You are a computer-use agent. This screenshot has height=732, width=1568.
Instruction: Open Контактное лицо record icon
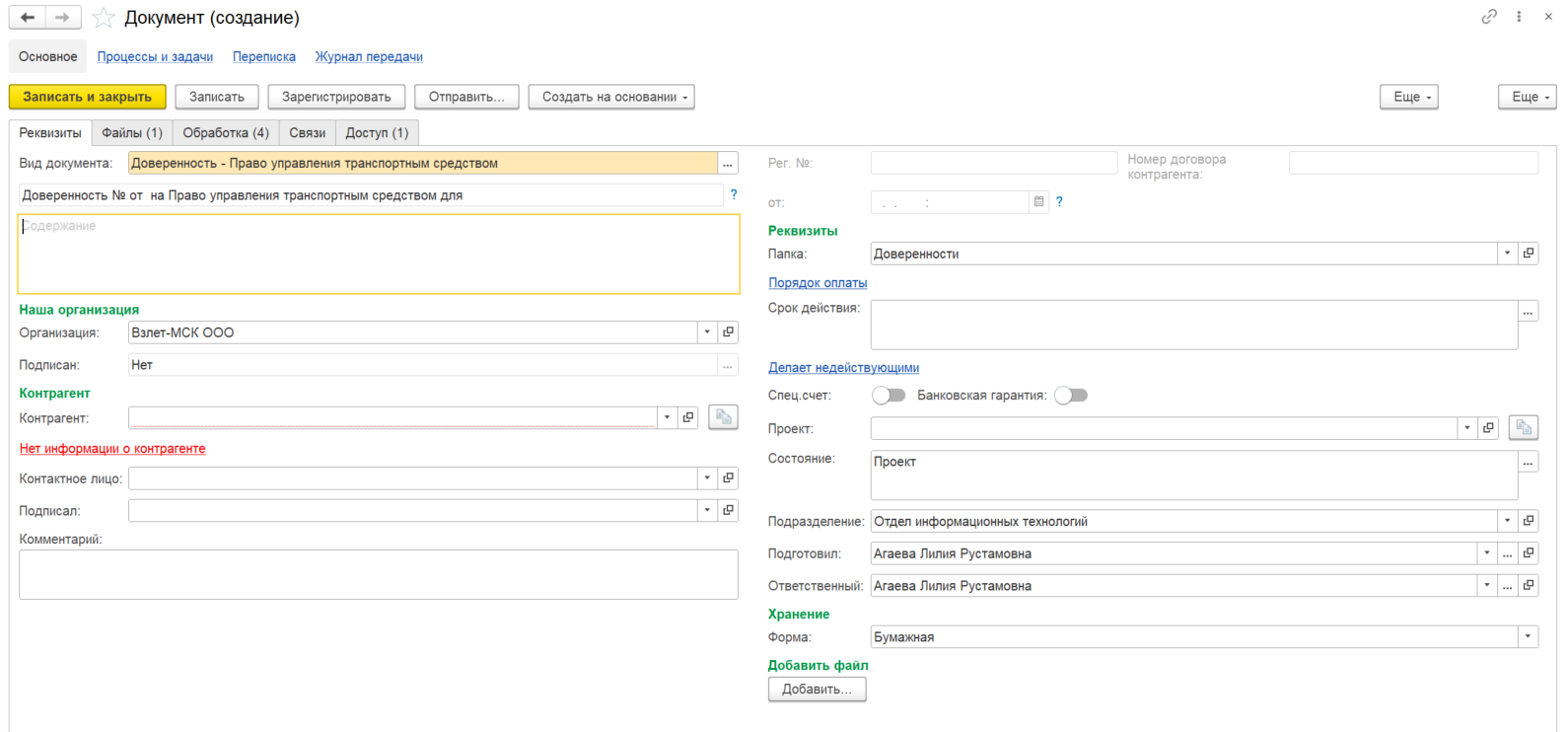pyautogui.click(x=728, y=478)
